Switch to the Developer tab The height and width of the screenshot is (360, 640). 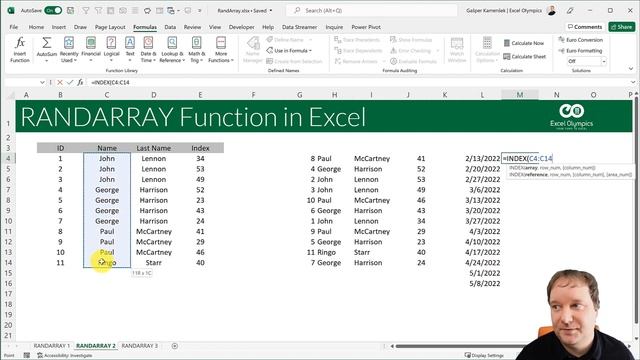(x=241, y=27)
